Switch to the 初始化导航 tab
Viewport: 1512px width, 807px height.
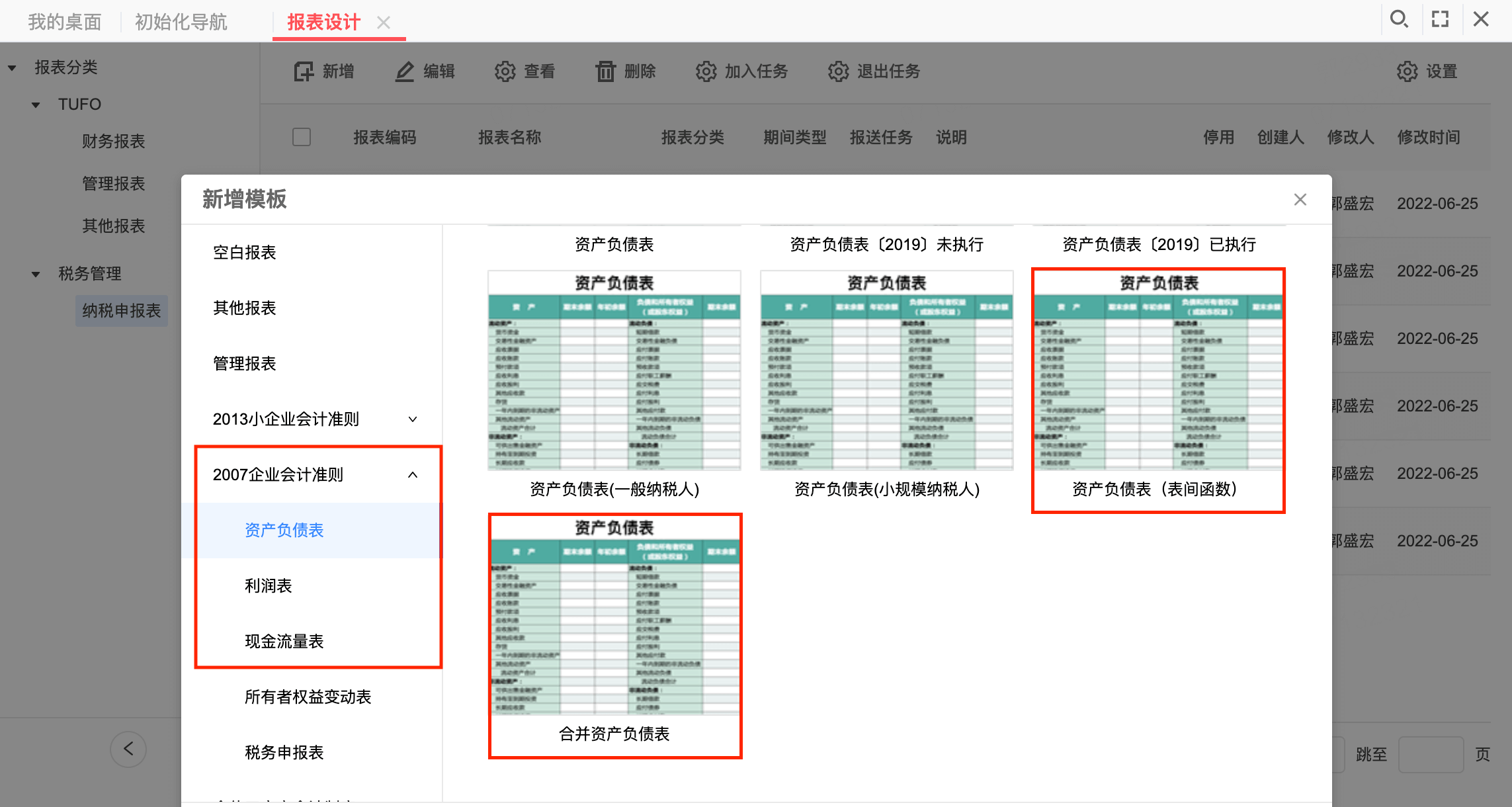[181, 22]
